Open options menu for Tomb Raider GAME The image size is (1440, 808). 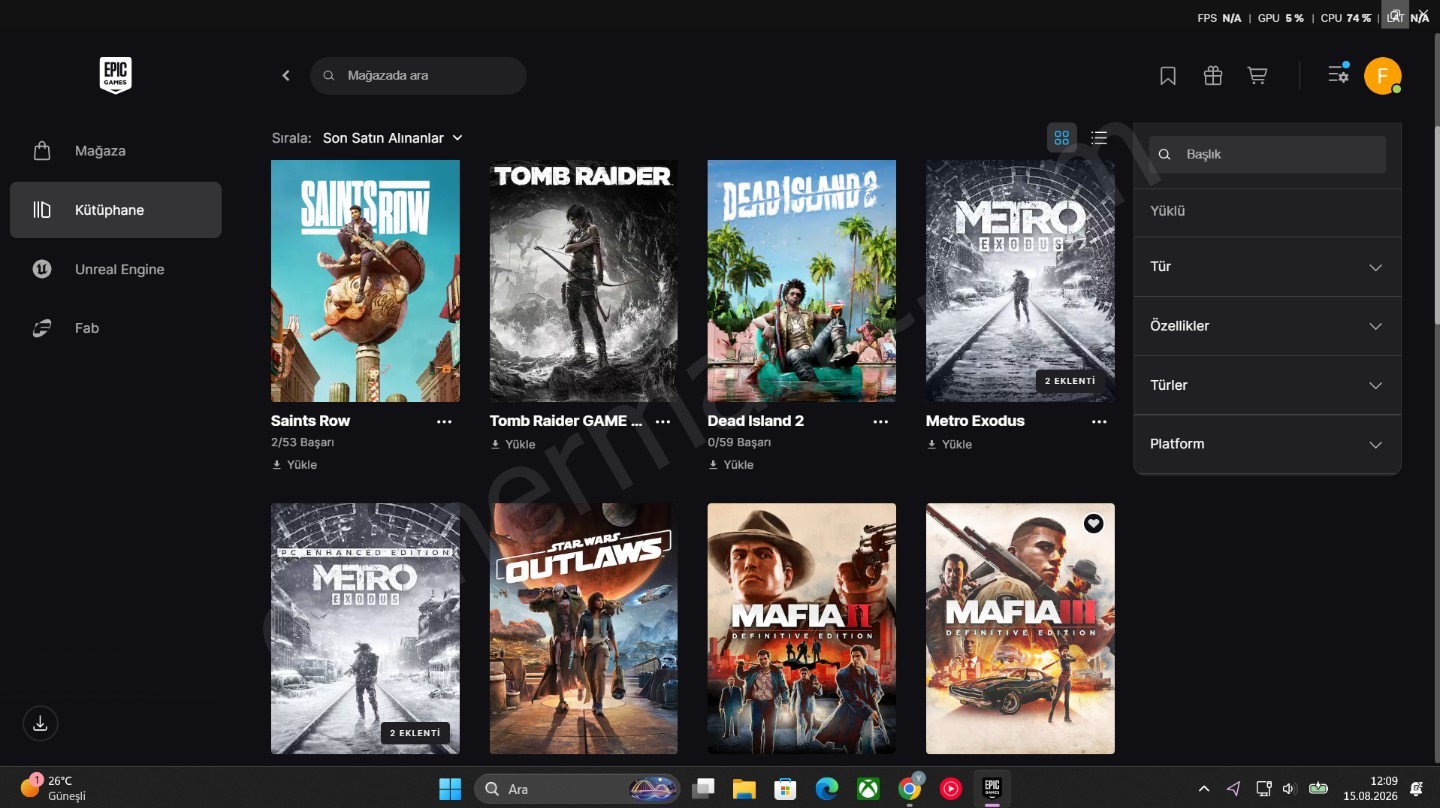(663, 422)
